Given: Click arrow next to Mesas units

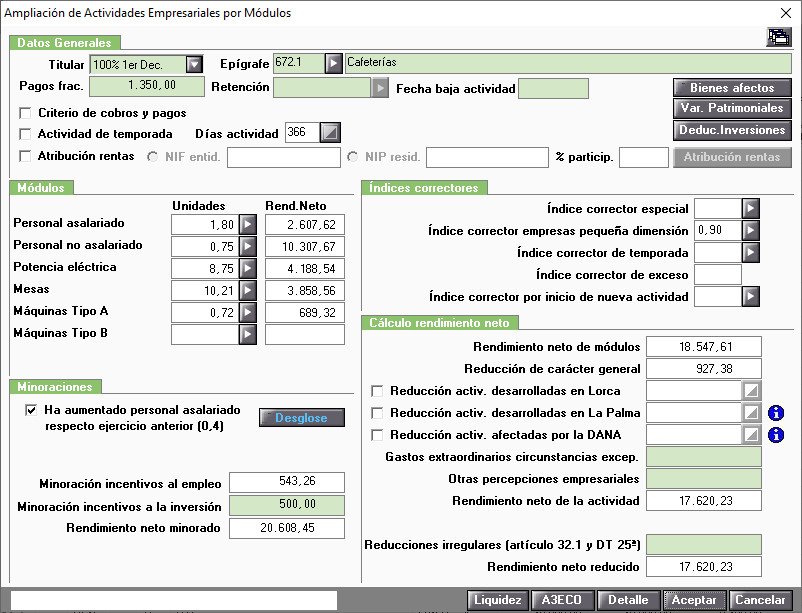Looking at the screenshot, I should (248, 291).
